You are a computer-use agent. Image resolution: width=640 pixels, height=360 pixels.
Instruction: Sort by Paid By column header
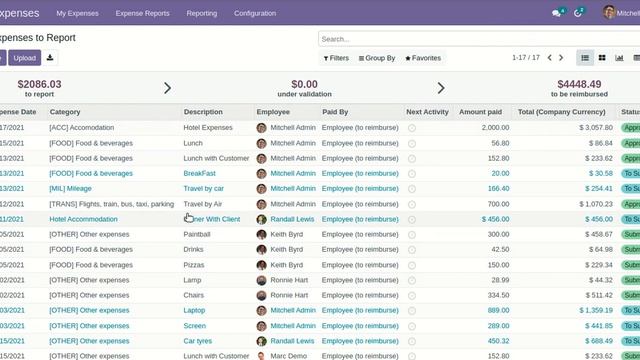(335, 112)
